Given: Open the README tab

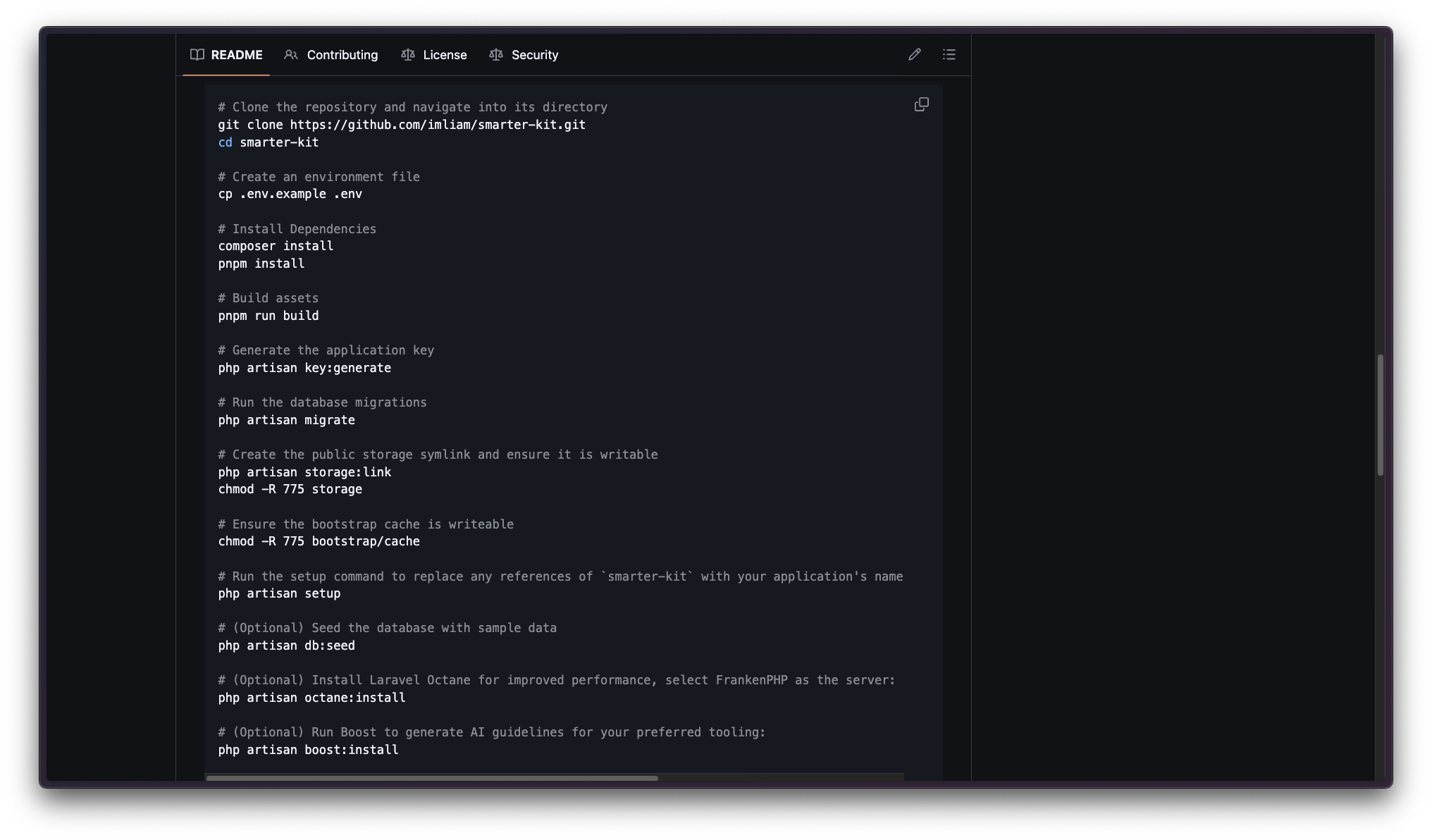Looking at the screenshot, I should pyautogui.click(x=226, y=55).
